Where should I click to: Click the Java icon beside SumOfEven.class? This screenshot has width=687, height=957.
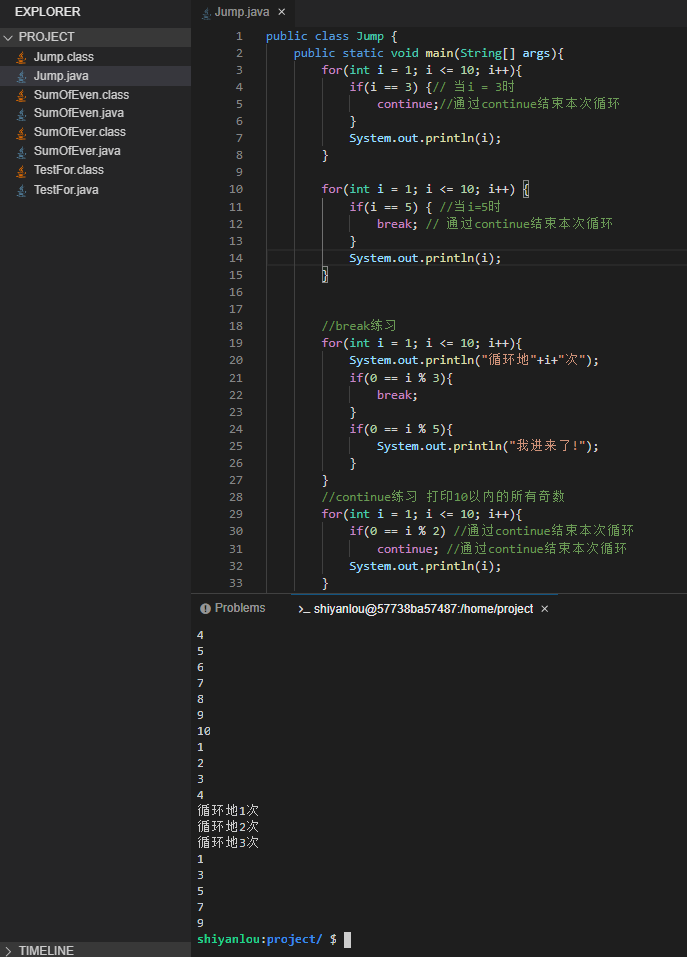(x=21, y=95)
